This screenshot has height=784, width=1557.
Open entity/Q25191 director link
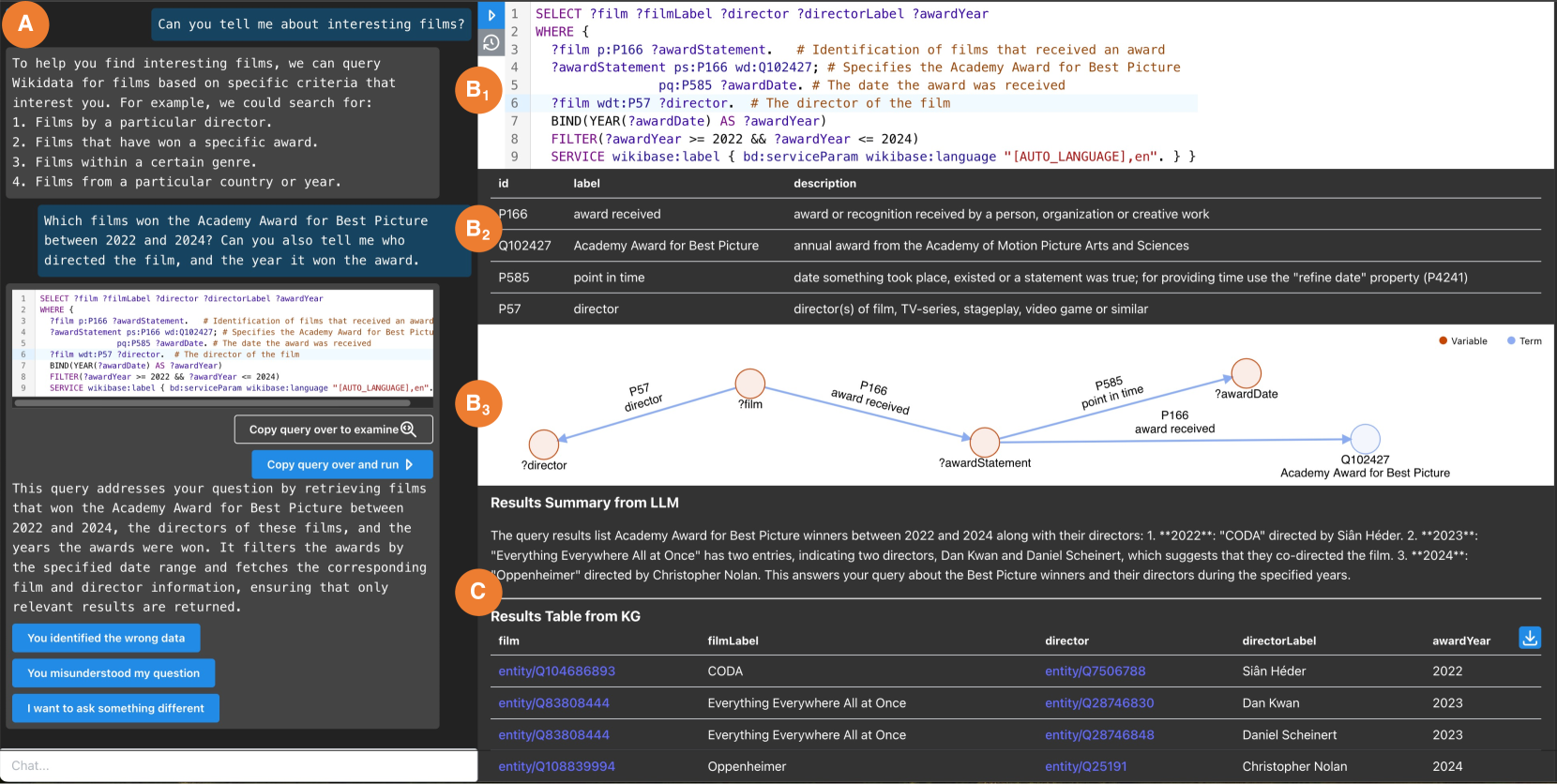tap(1085, 766)
